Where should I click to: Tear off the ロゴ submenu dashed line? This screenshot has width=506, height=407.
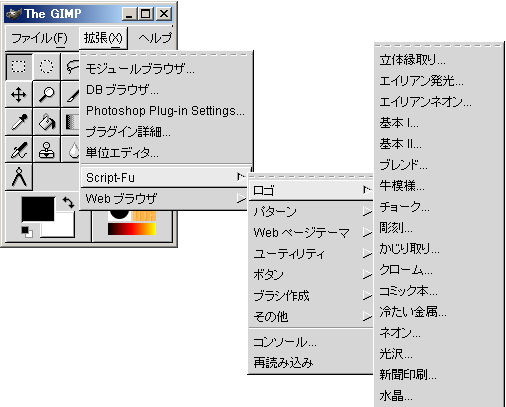click(x=438, y=46)
